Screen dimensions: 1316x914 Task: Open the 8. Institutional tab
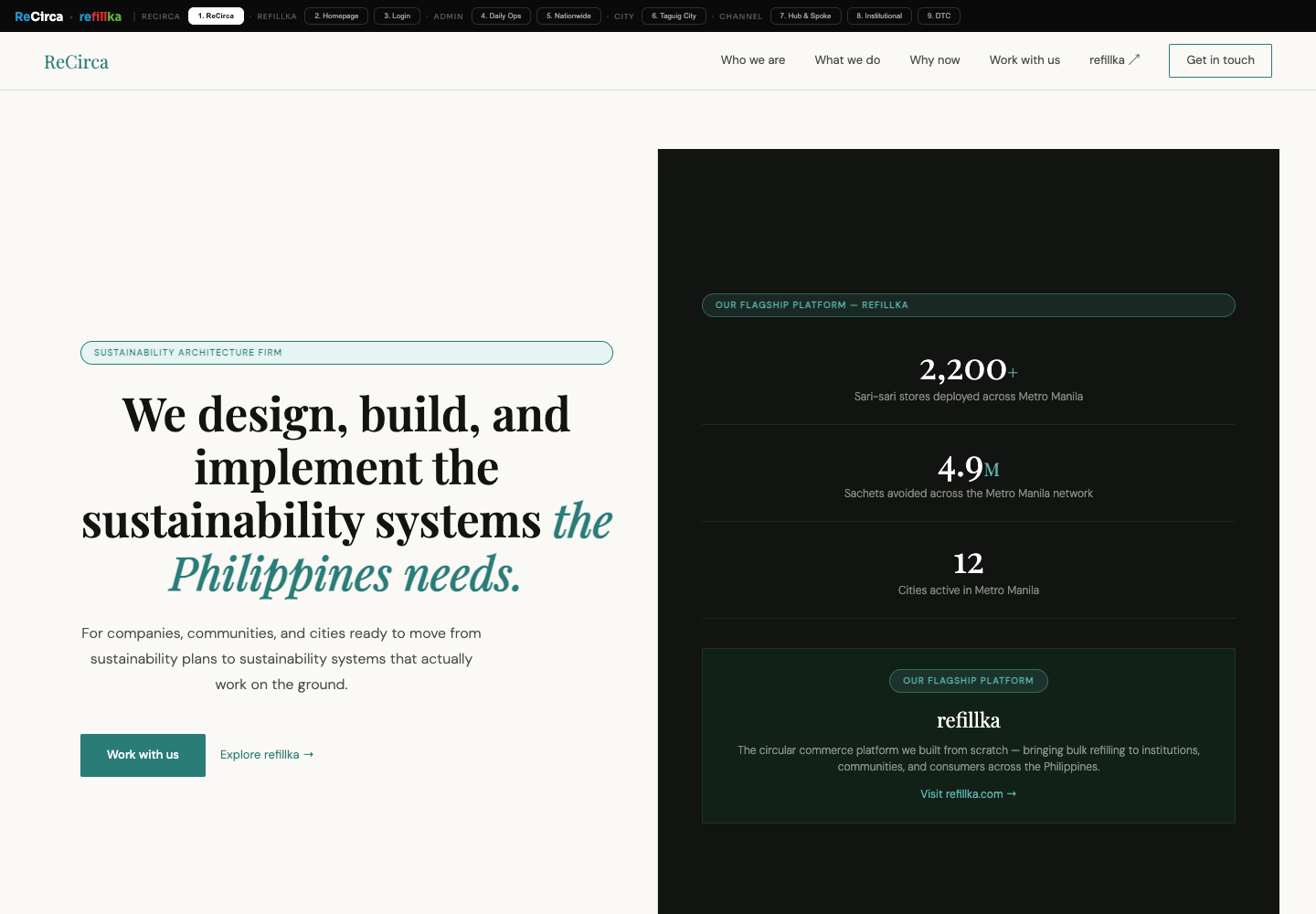(x=879, y=16)
